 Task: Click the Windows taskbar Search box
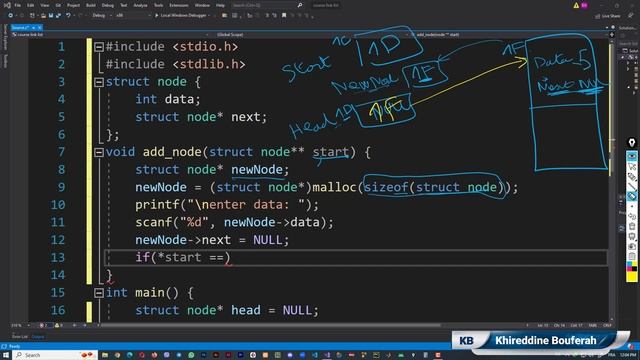pyautogui.click(x=55, y=355)
